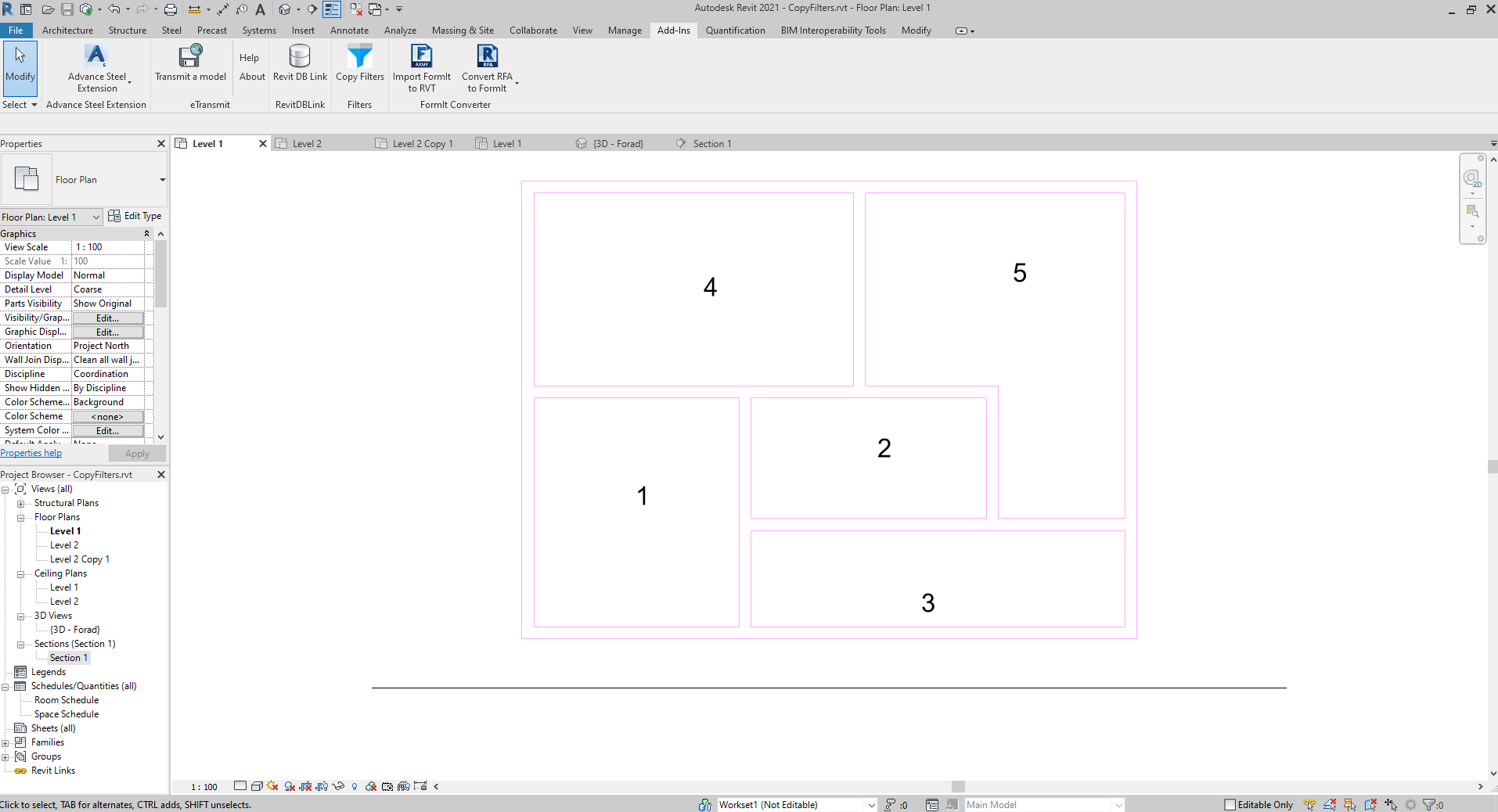Open Import FormIt to RVT converter
The height and width of the screenshot is (812, 1498).
422,67
